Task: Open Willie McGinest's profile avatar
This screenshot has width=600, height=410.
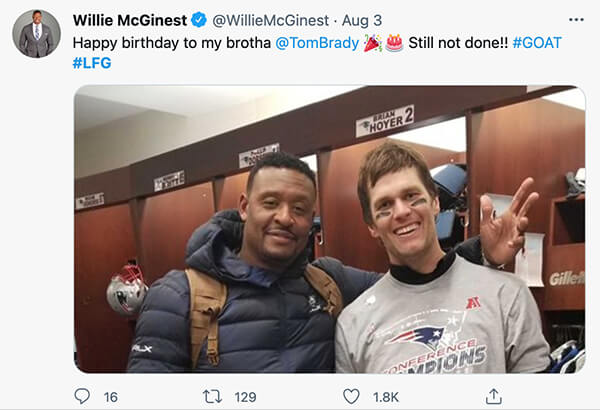Action: 36,34
